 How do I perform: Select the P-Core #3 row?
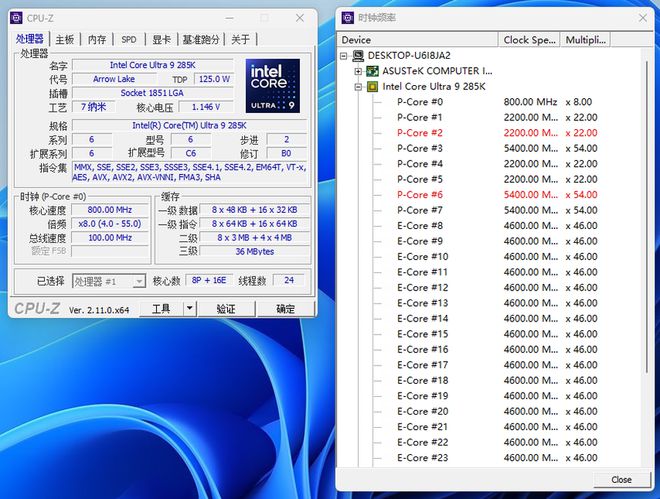coord(497,149)
